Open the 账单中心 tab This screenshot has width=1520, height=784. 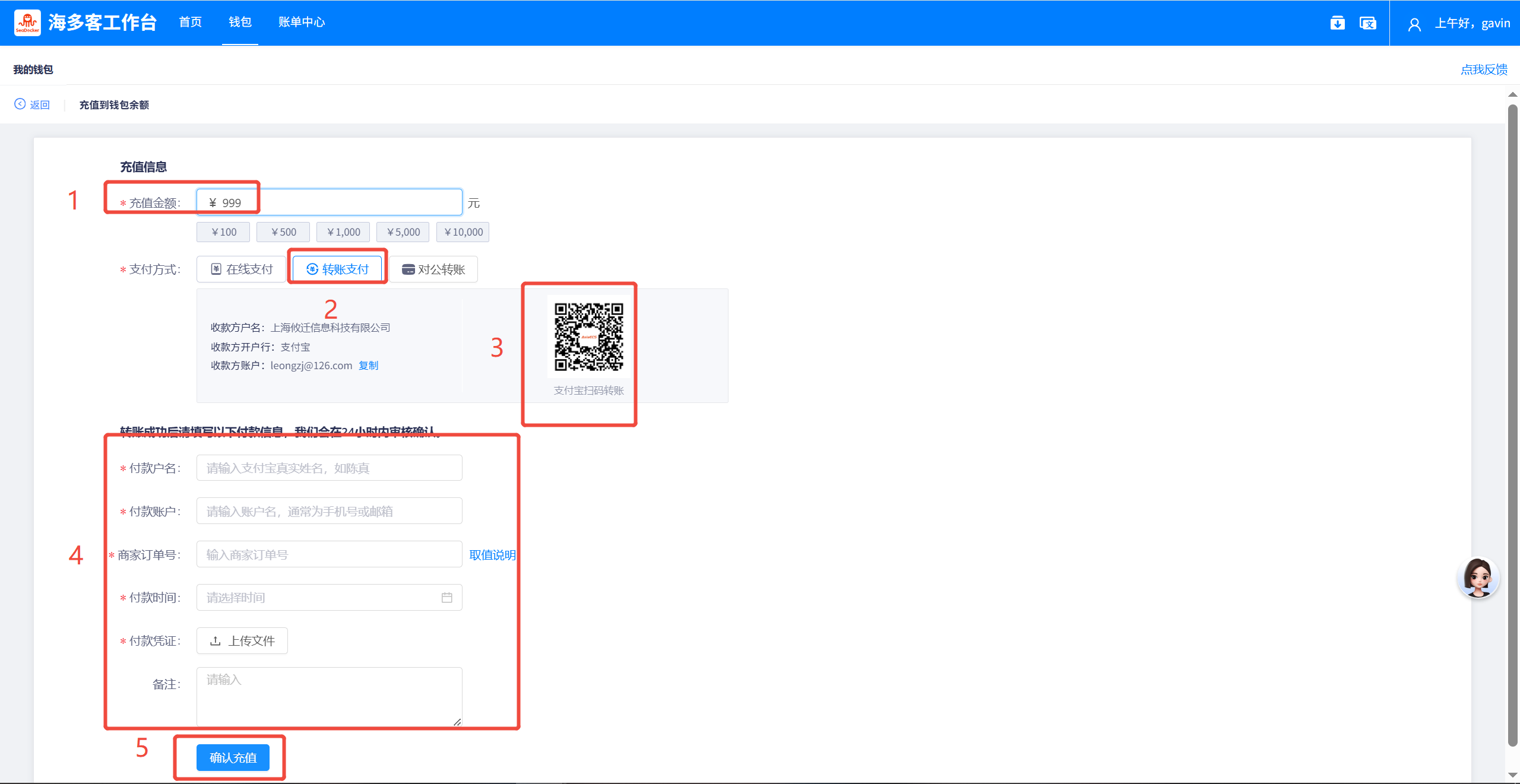[x=301, y=23]
